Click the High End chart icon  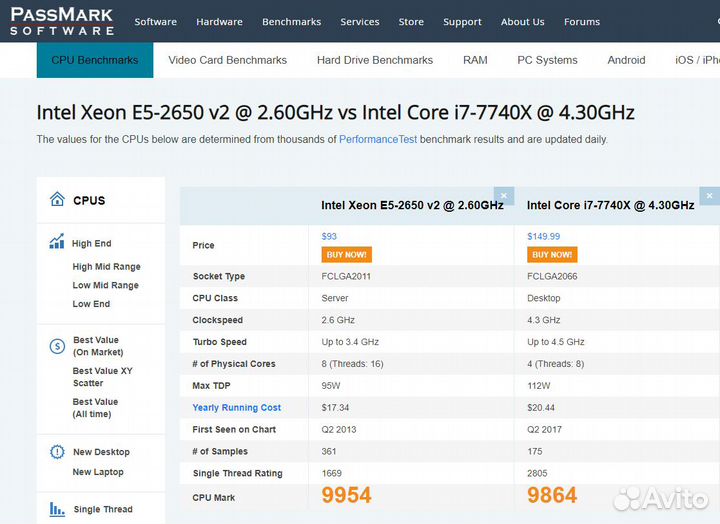pos(57,241)
